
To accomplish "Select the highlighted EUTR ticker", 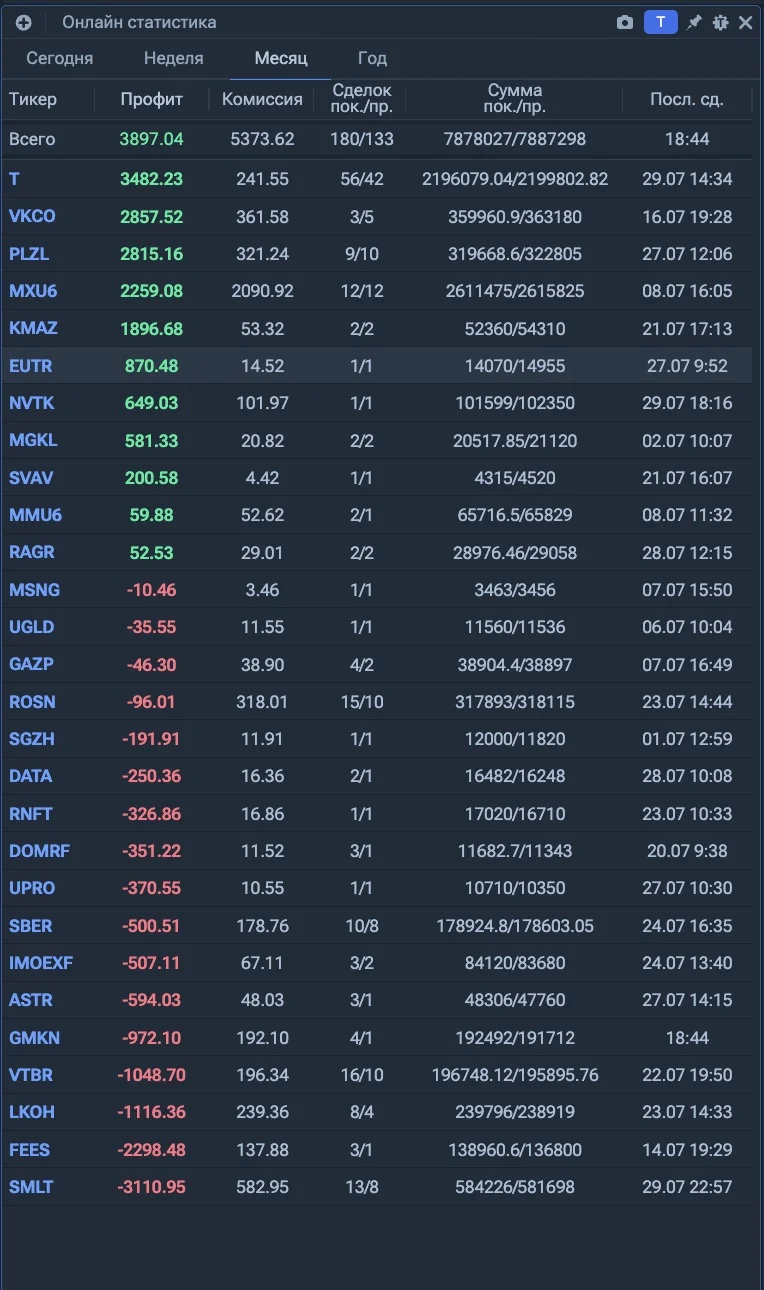I will pos(30,366).
